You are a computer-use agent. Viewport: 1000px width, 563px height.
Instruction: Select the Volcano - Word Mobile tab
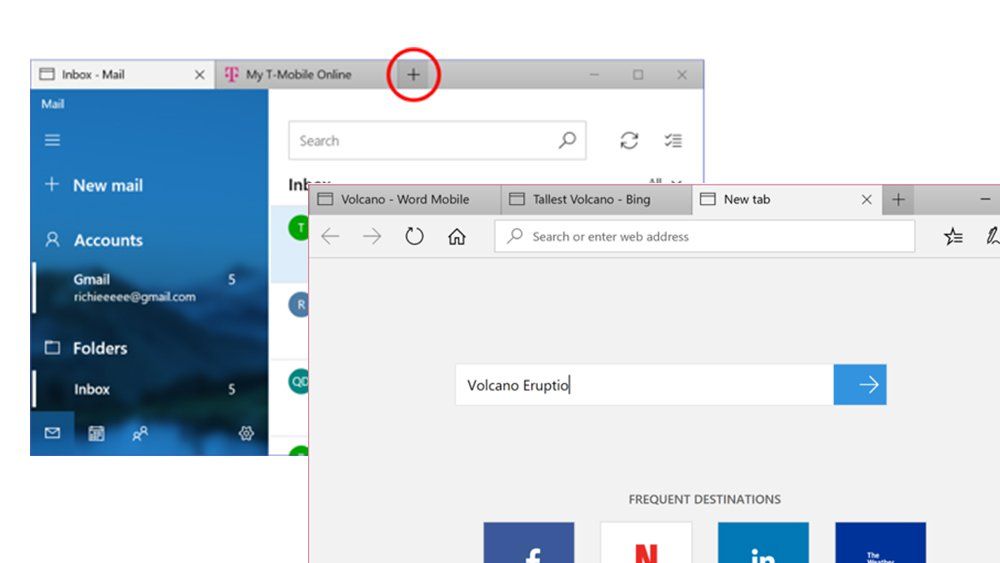pyautogui.click(x=404, y=199)
